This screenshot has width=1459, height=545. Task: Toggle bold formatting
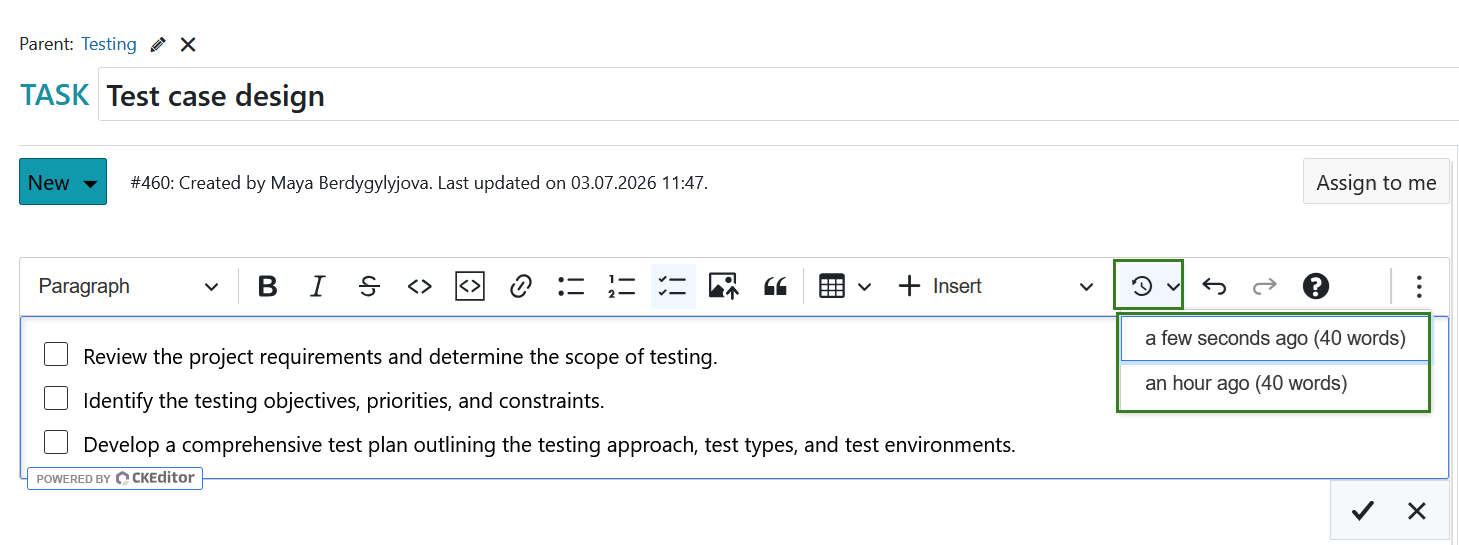point(267,286)
